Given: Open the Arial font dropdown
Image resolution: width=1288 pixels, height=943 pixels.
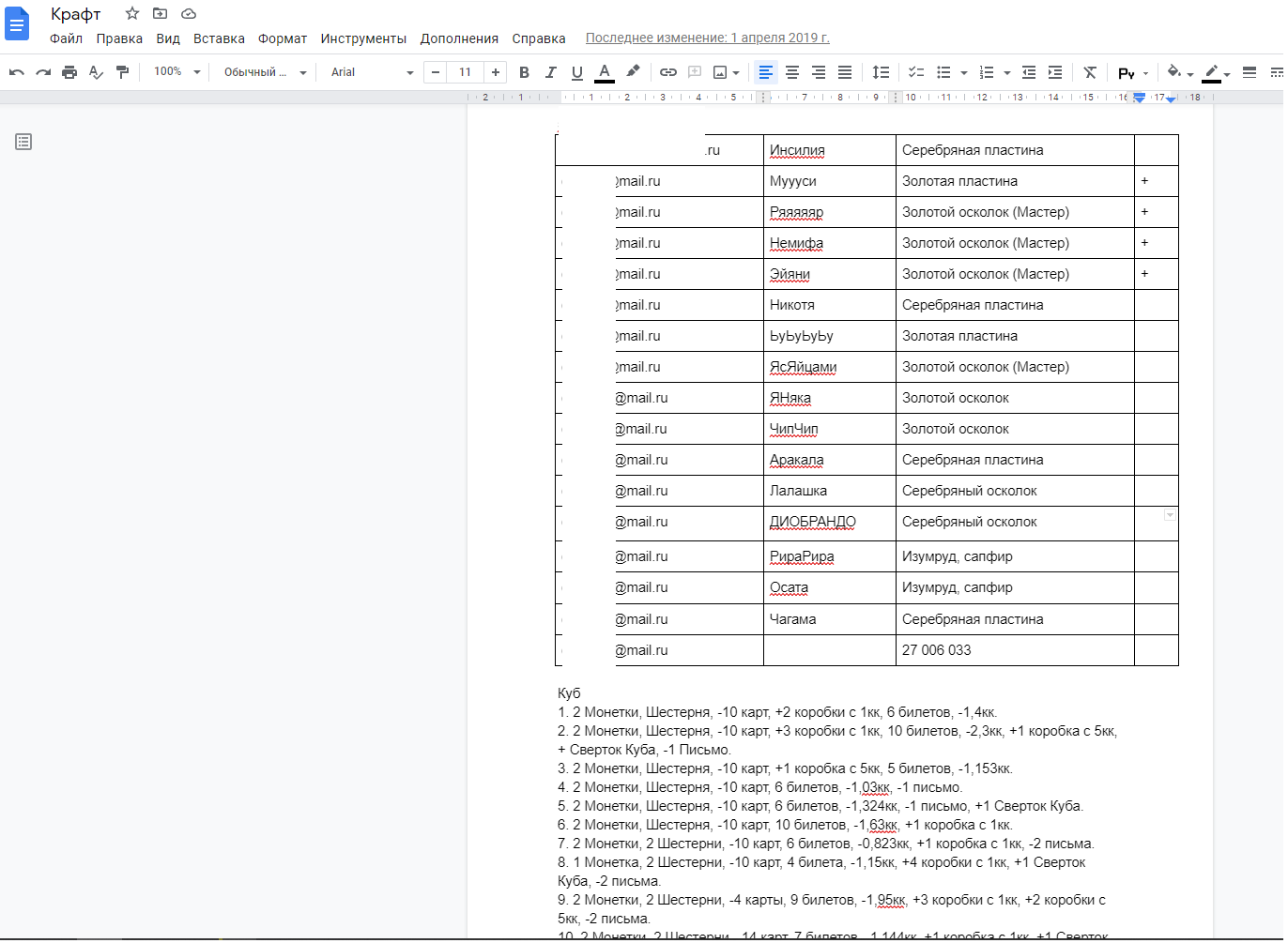Looking at the screenshot, I should (x=372, y=72).
